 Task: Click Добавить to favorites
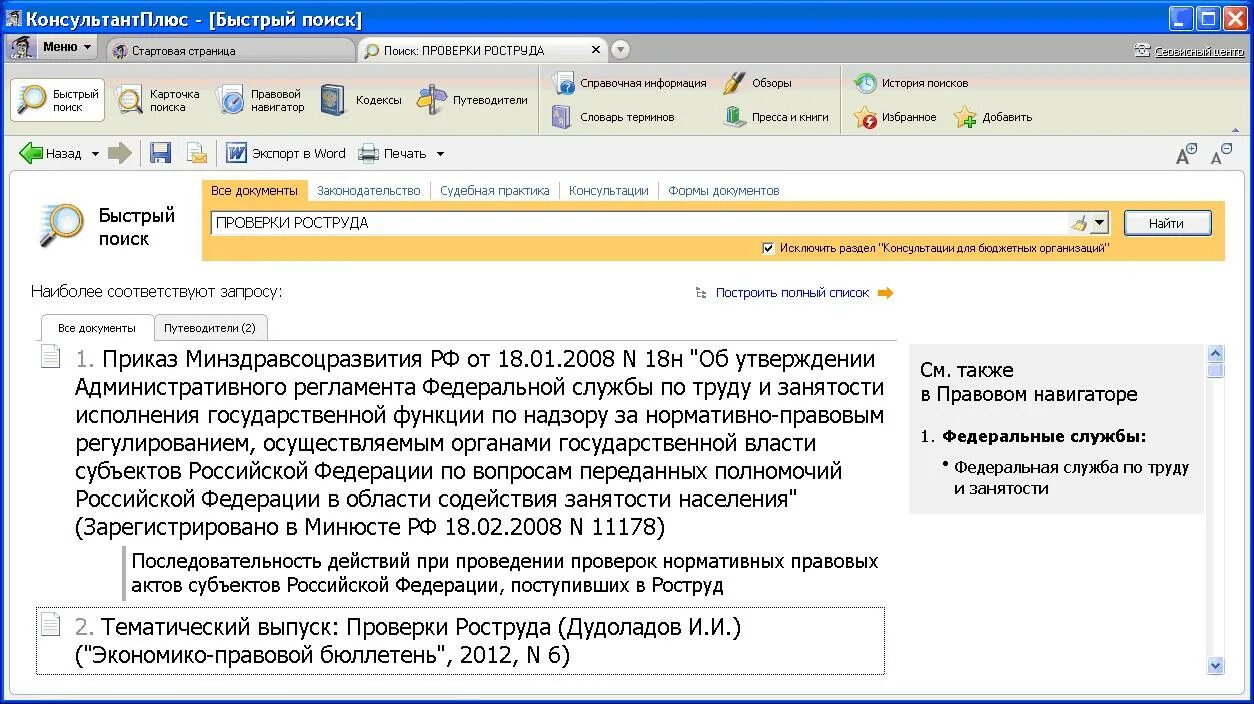click(x=993, y=117)
